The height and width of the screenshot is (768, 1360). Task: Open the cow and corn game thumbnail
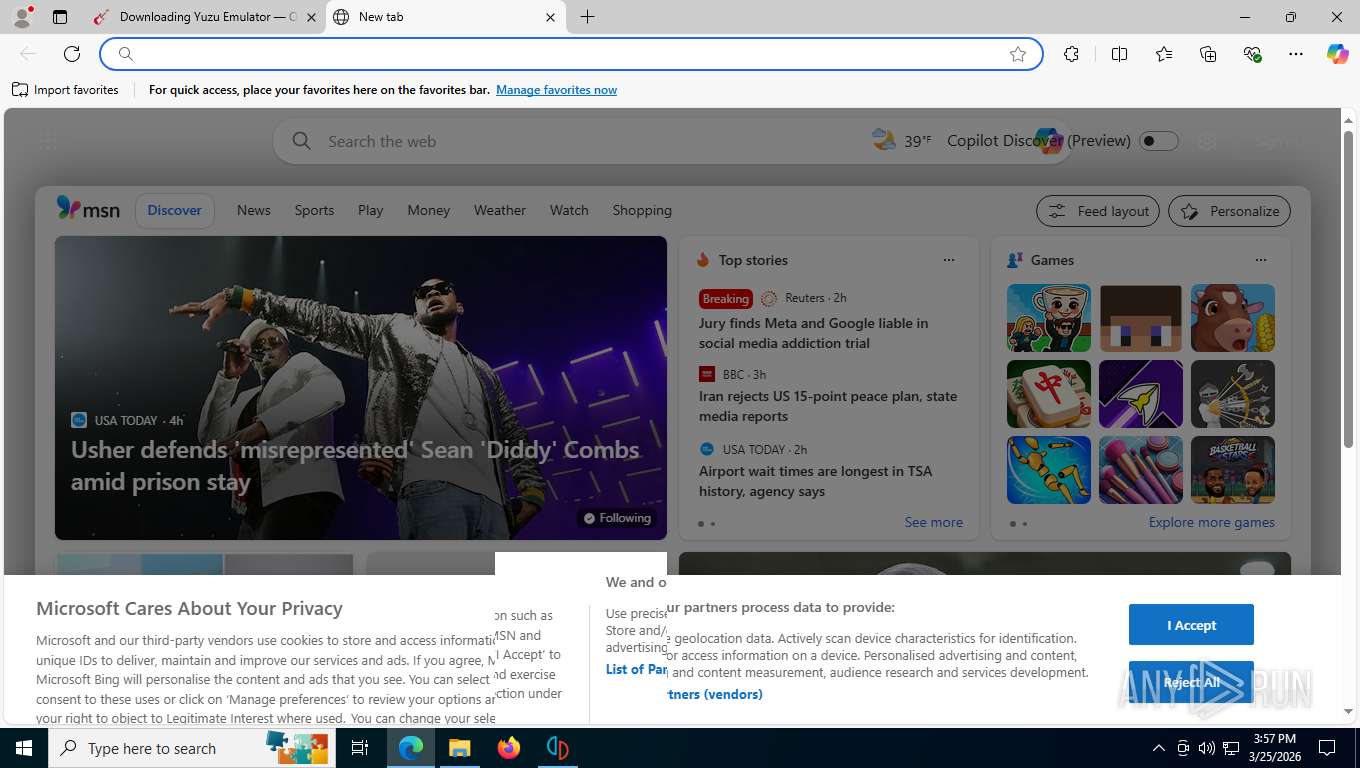click(x=1233, y=318)
